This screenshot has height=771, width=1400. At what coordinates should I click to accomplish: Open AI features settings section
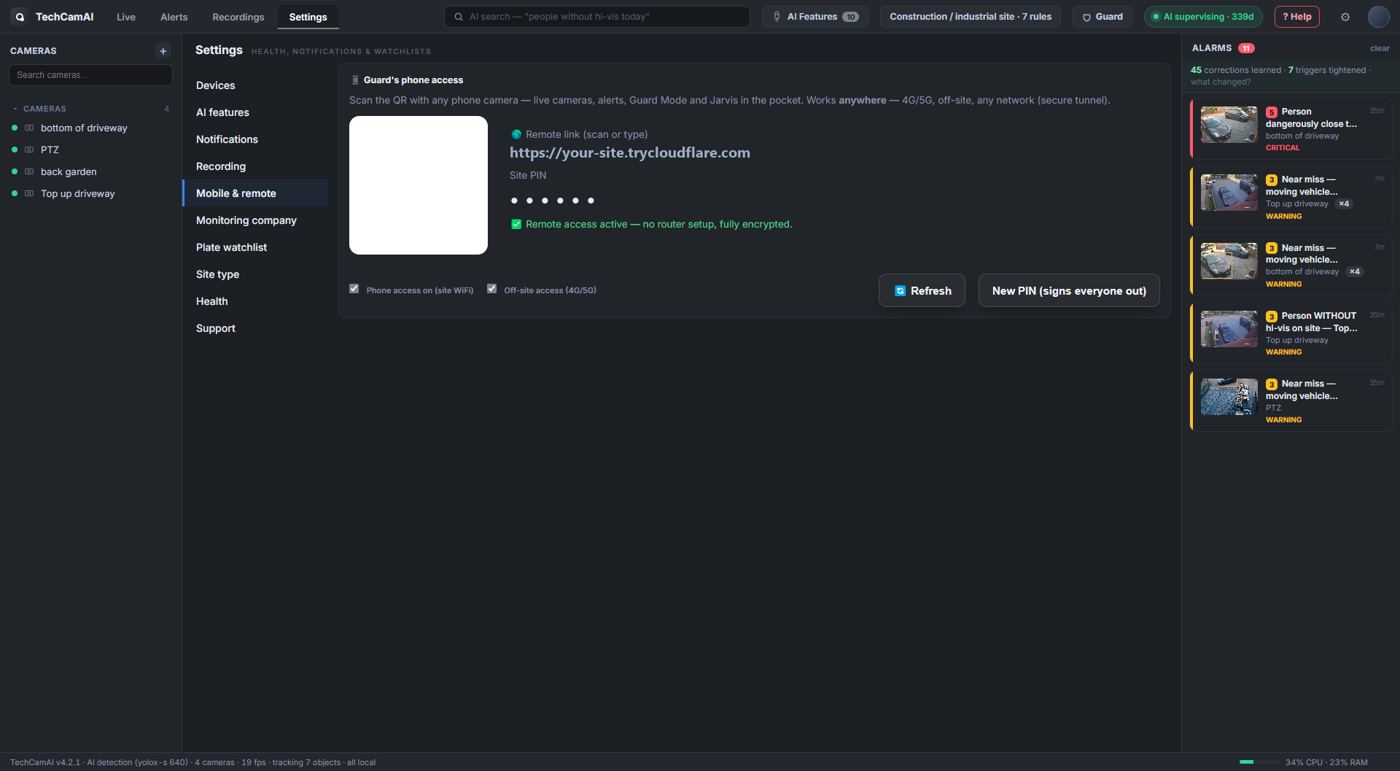point(255,113)
